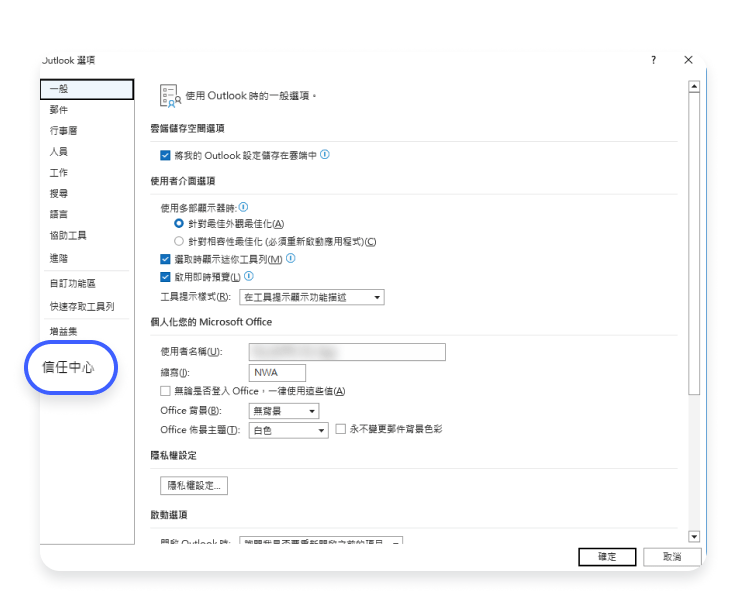Click the 使用者名稱 input field
Viewport: 750px width, 616px height.
347,352
